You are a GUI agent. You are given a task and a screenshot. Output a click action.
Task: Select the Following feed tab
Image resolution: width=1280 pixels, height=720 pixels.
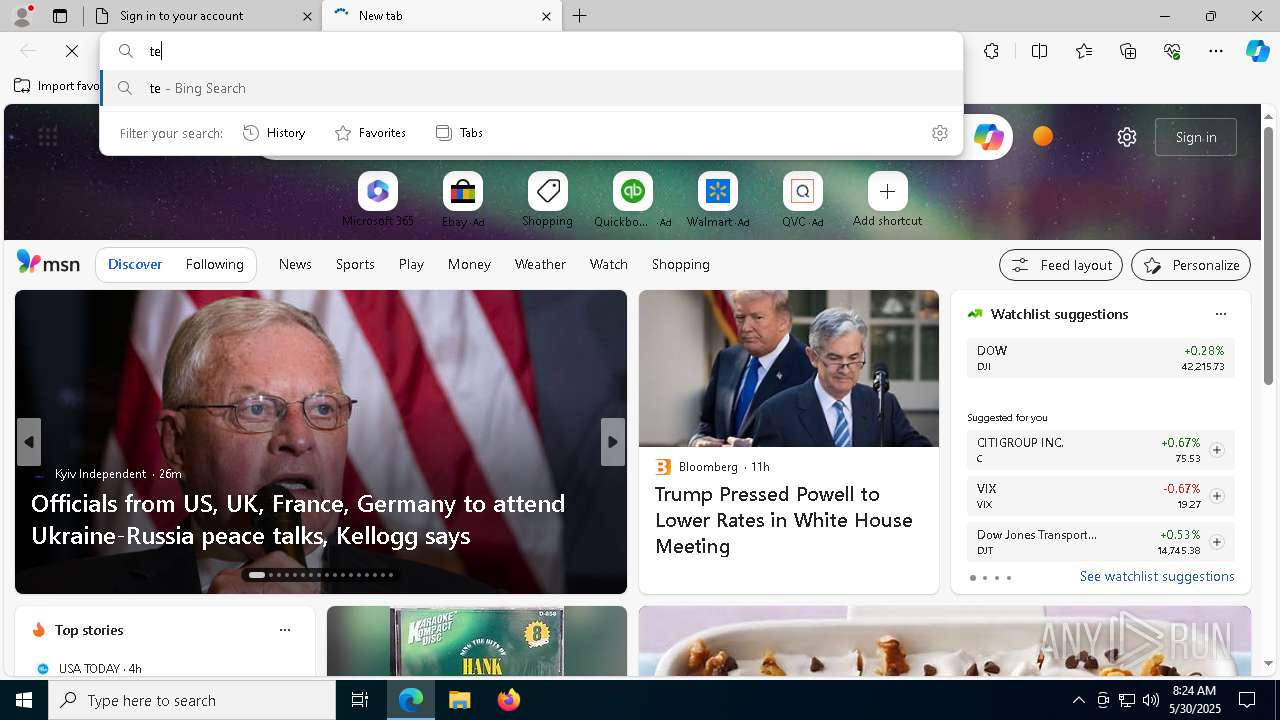(214, 264)
